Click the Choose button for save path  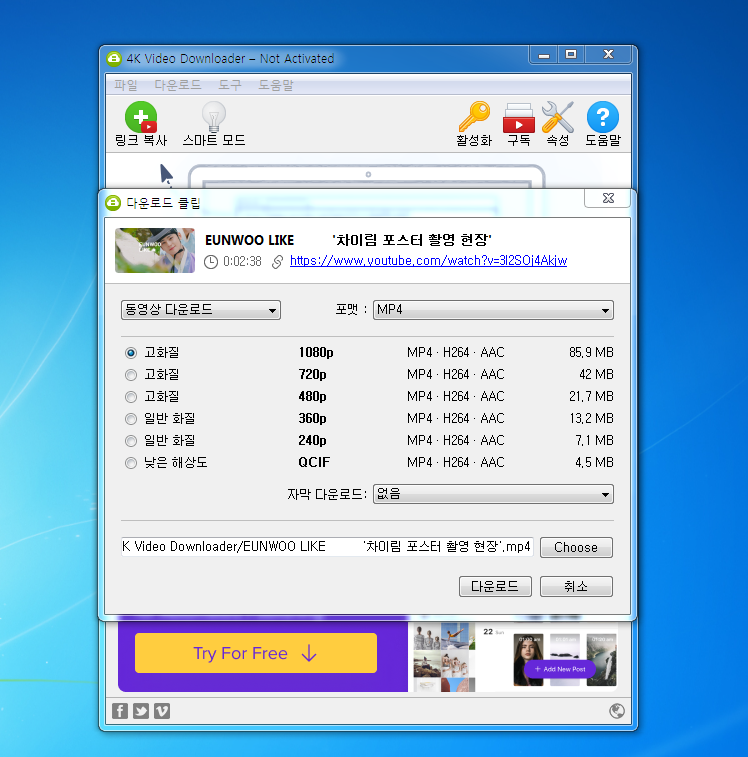click(x=576, y=547)
